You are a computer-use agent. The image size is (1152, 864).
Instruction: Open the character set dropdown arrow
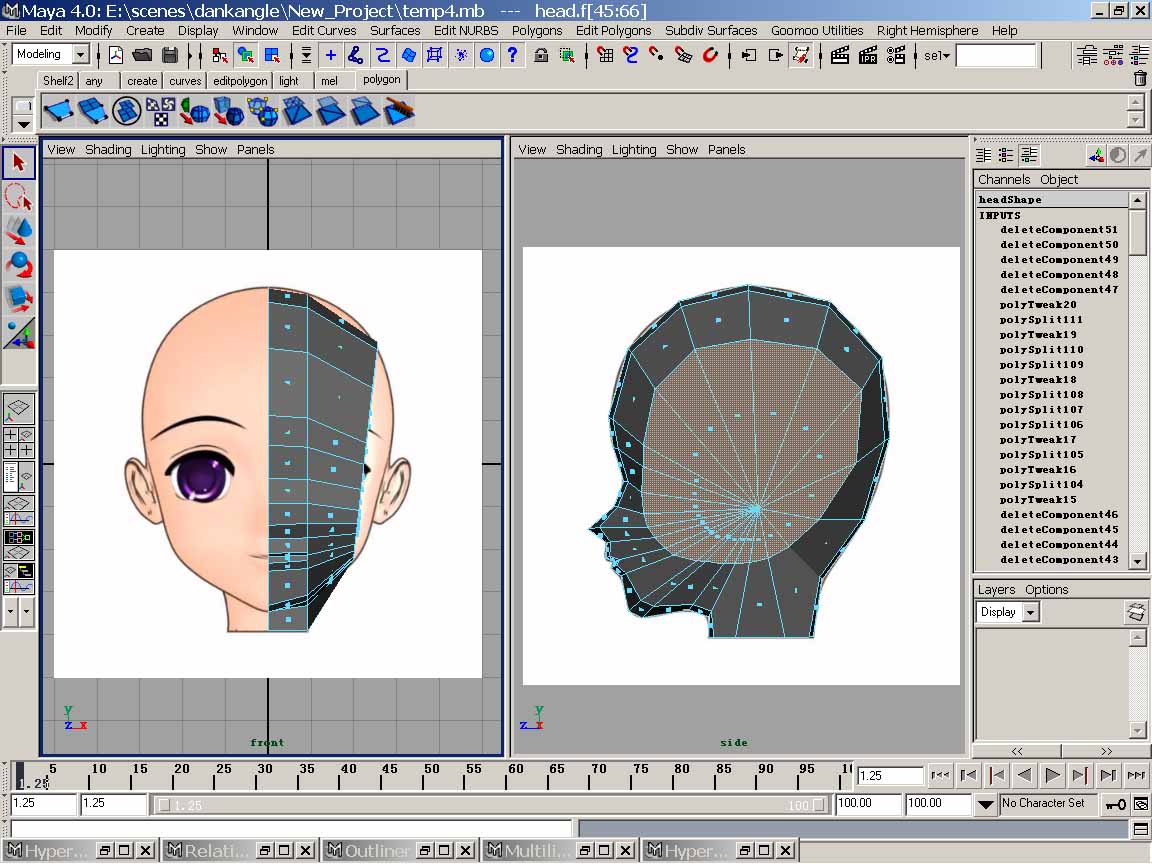985,804
